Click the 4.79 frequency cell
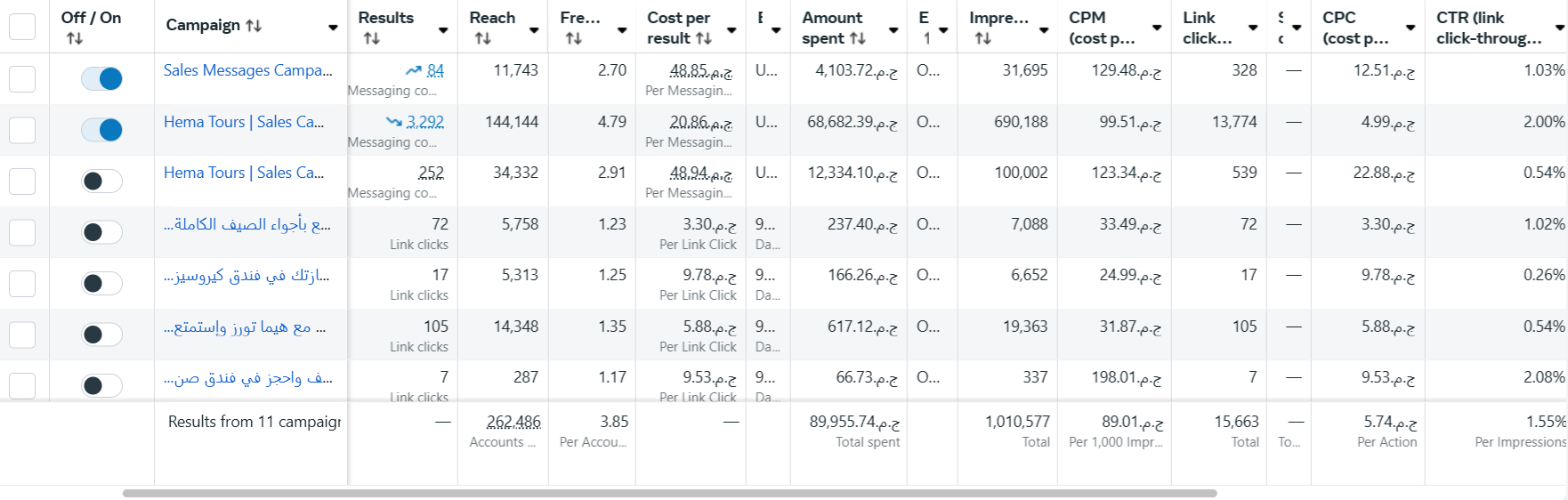Viewport: 1568px width, 500px height. click(x=612, y=122)
